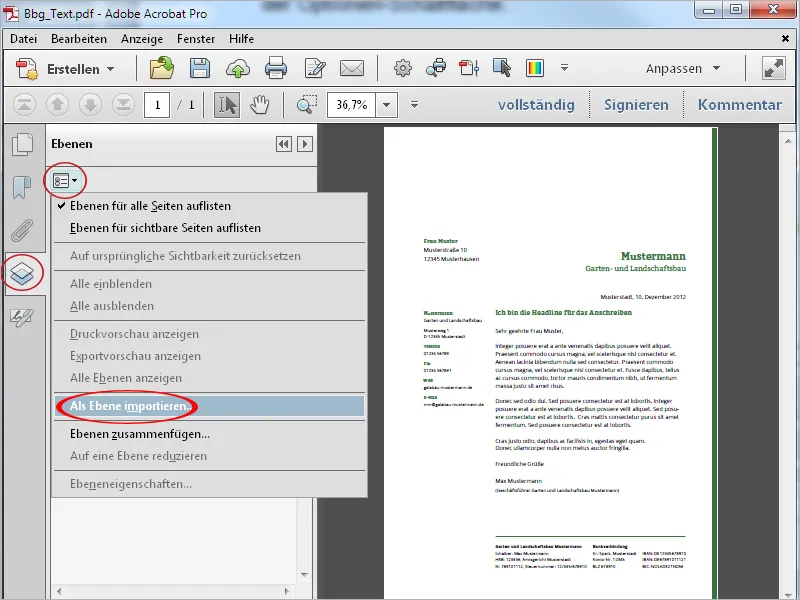
Task: Open the Ebenen options menu button
Action: (65, 180)
